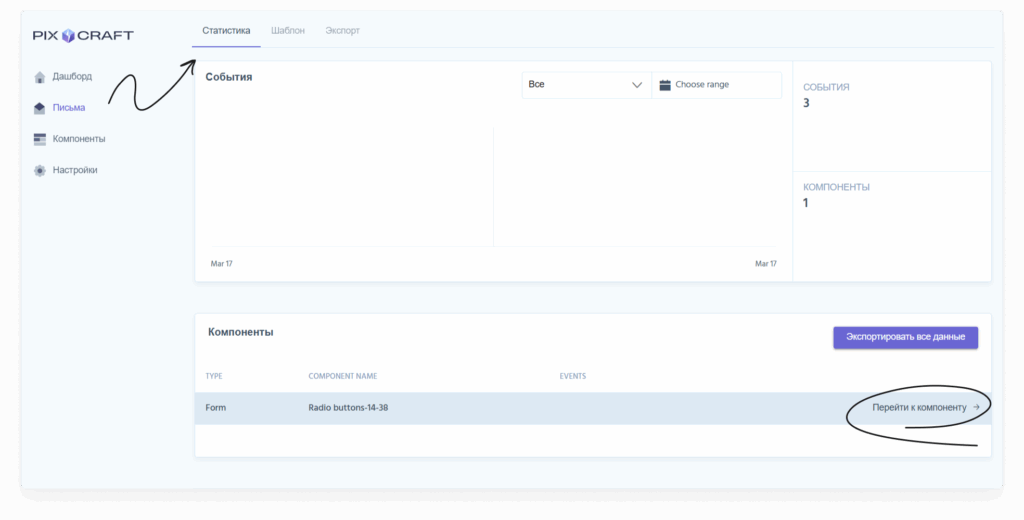Screen dimensions: 1024x520
Task: Go to the Экспорт tab
Action: (x=342, y=31)
